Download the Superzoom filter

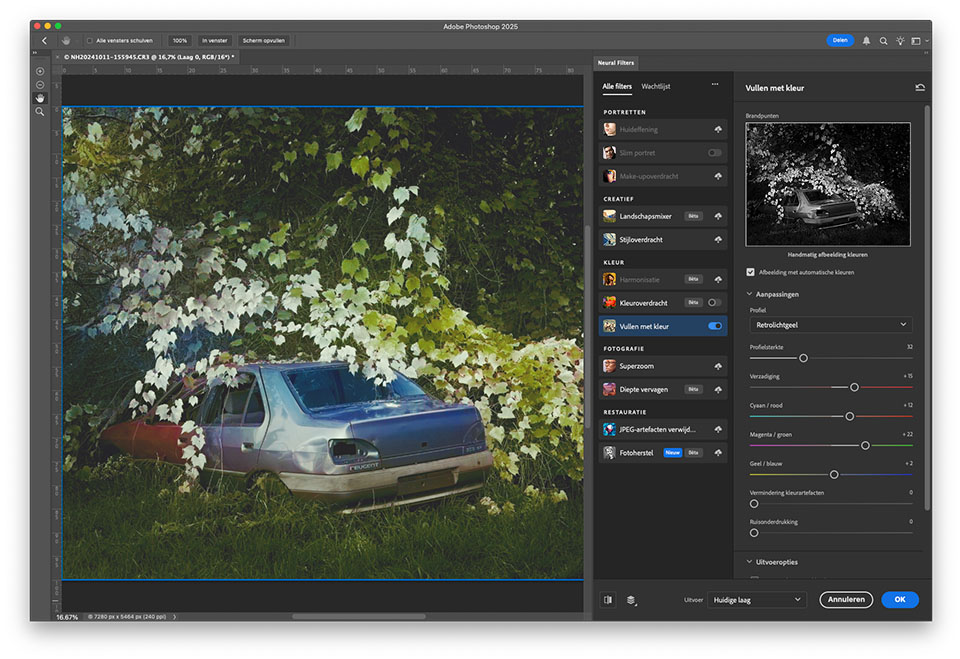(x=718, y=366)
